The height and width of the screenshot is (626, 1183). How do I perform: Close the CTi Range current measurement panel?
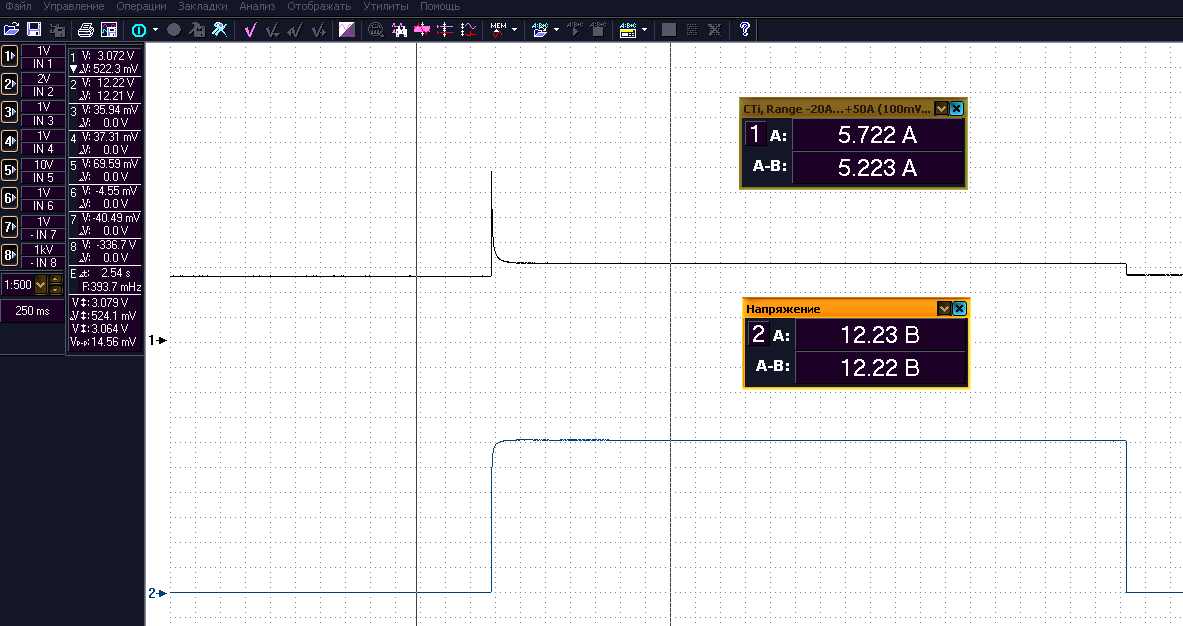[x=956, y=109]
